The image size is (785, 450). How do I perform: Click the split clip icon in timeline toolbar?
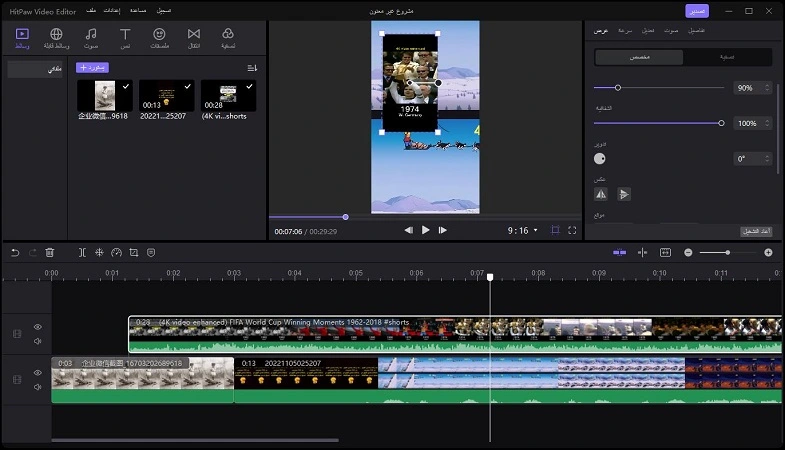coord(82,253)
